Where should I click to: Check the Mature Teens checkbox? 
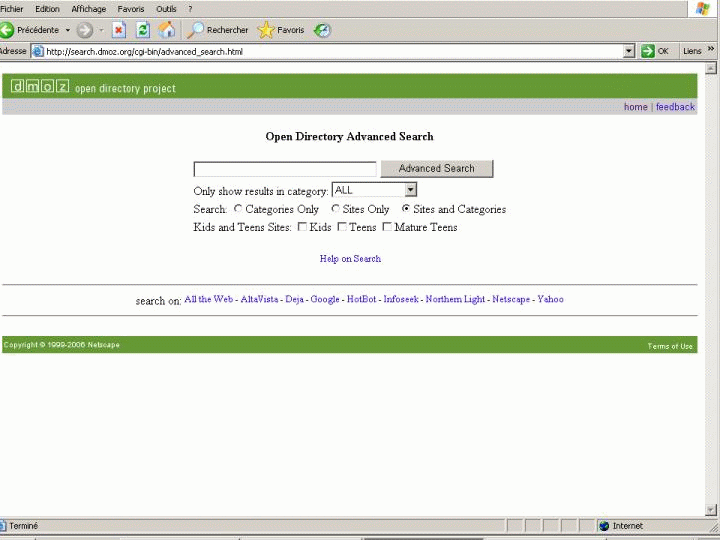click(x=388, y=226)
